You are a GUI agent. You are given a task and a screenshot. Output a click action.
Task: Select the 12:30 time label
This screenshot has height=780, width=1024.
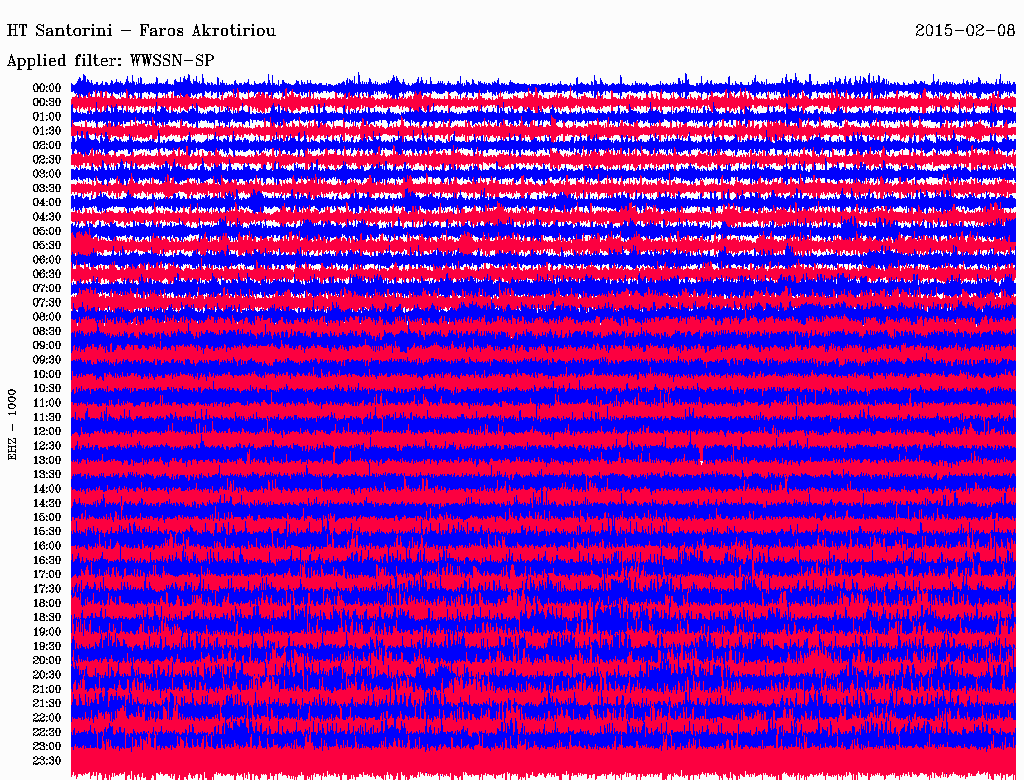coord(47,446)
